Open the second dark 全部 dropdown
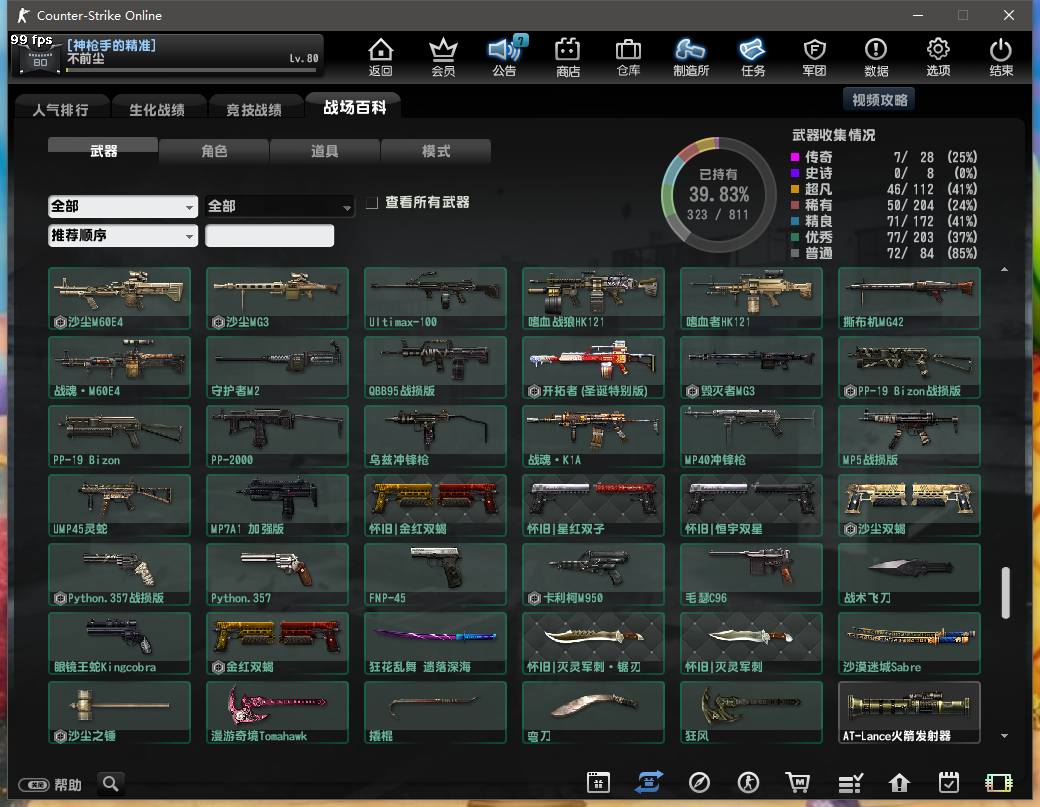The width and height of the screenshot is (1040, 807). pos(279,206)
